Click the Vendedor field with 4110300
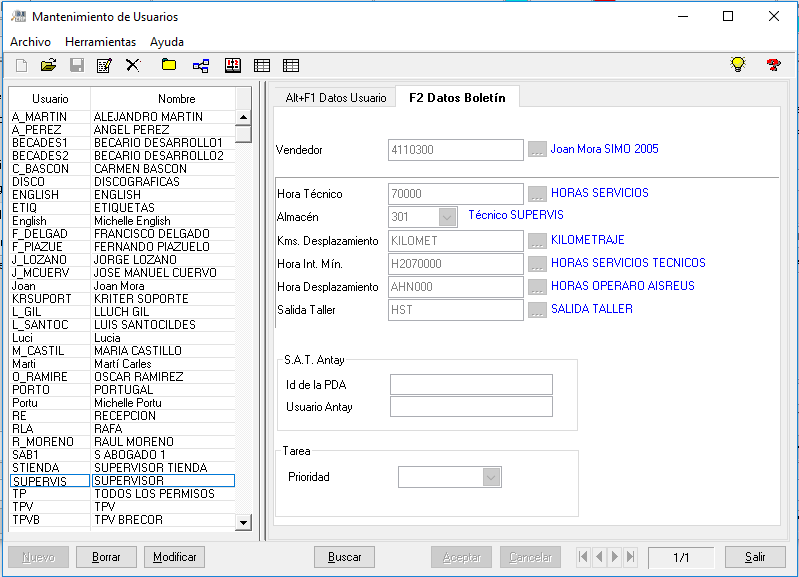The width and height of the screenshot is (799, 577). click(456, 150)
